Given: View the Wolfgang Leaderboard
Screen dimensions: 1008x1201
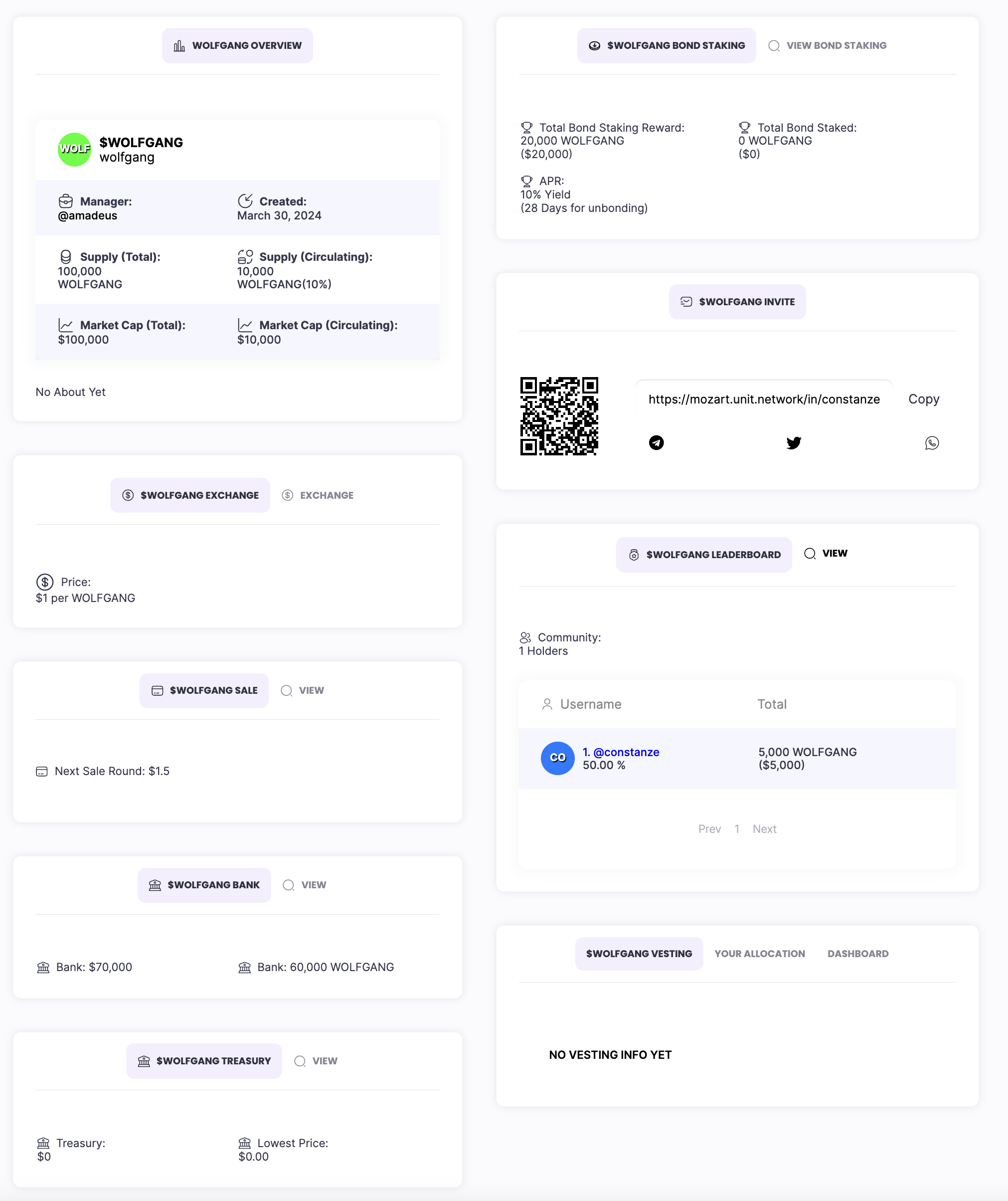Looking at the screenshot, I should pyautogui.click(x=826, y=553).
